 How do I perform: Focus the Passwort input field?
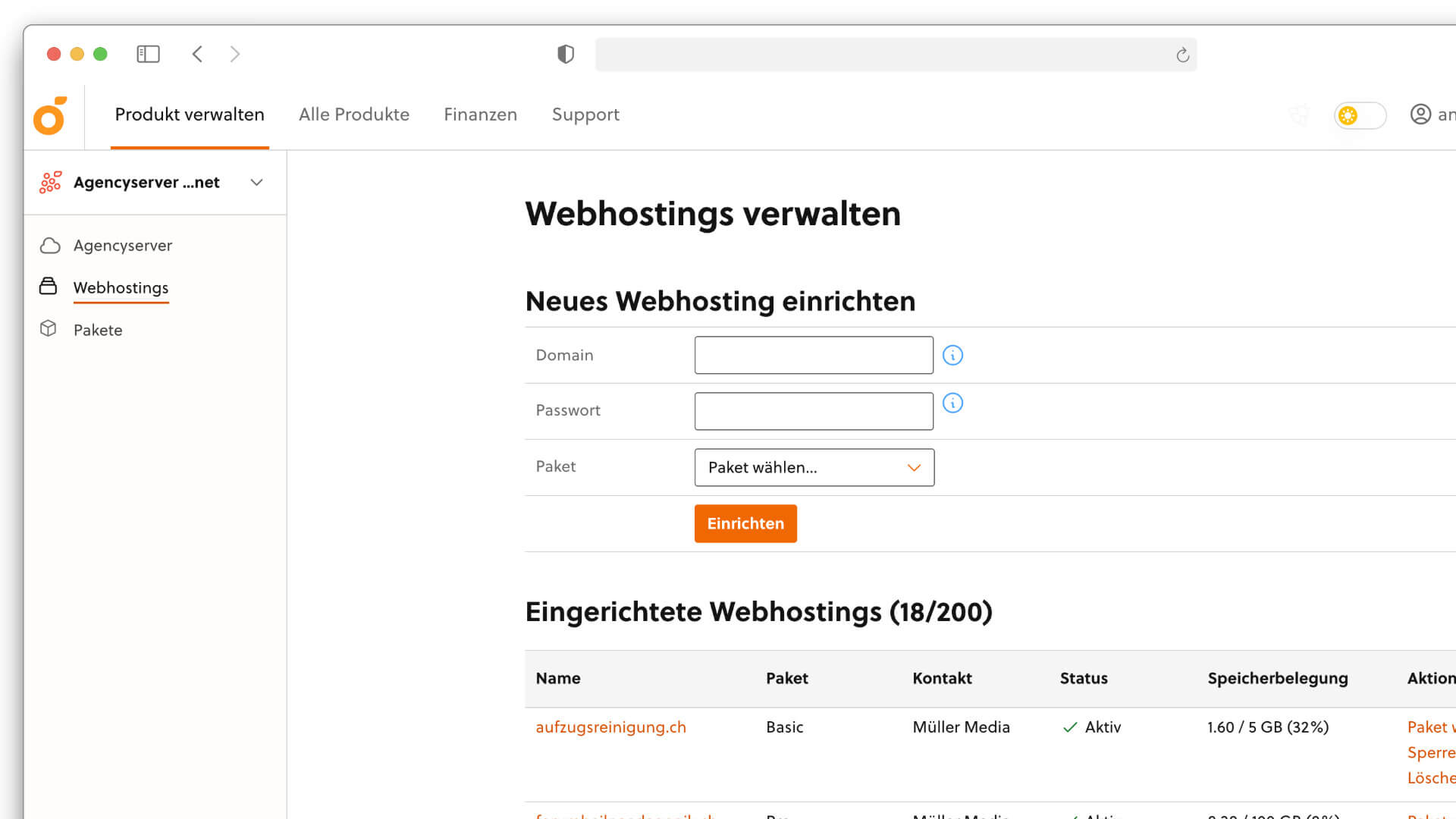(x=814, y=411)
